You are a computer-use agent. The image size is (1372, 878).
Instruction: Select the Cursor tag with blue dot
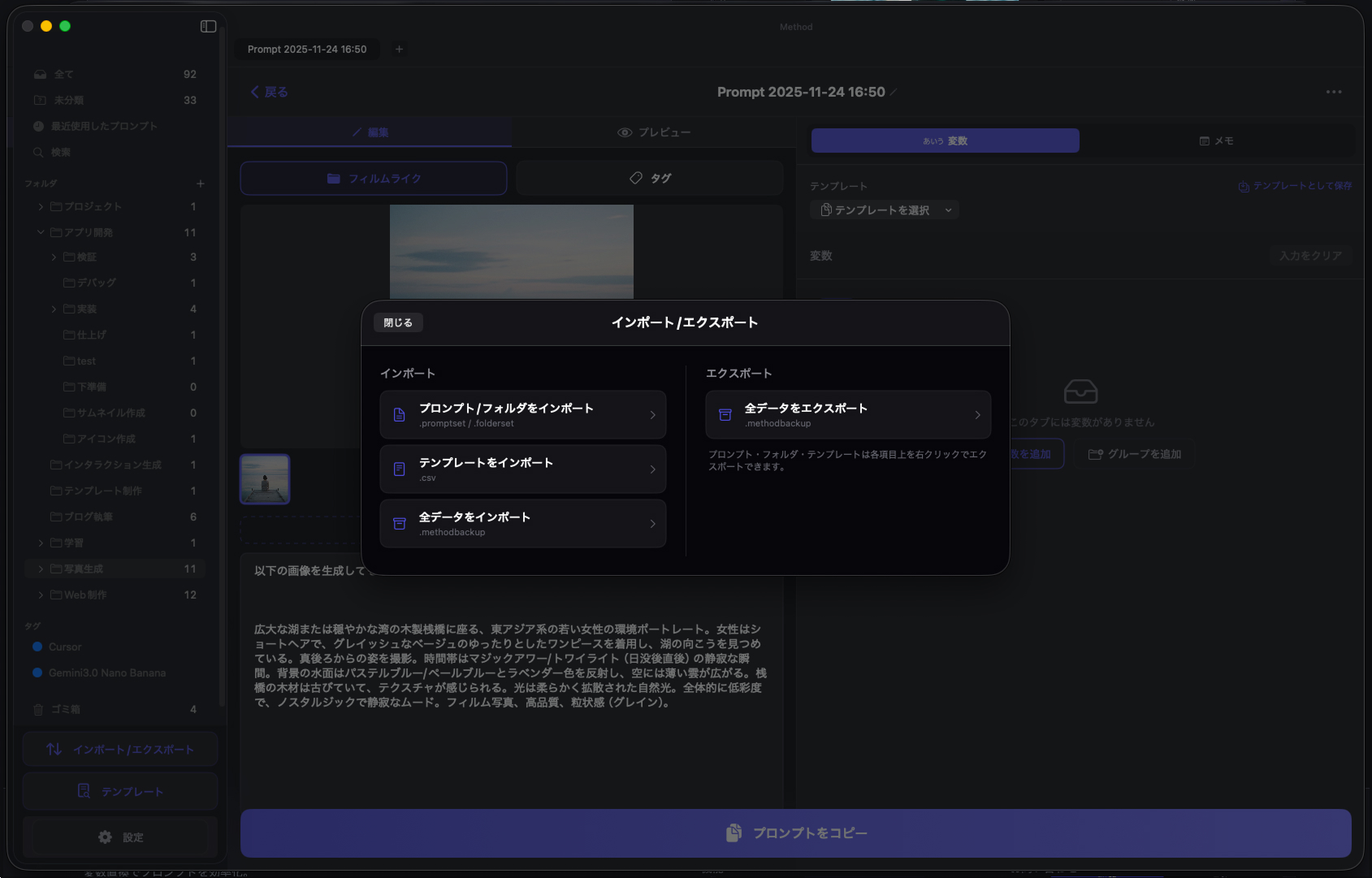coord(64,647)
